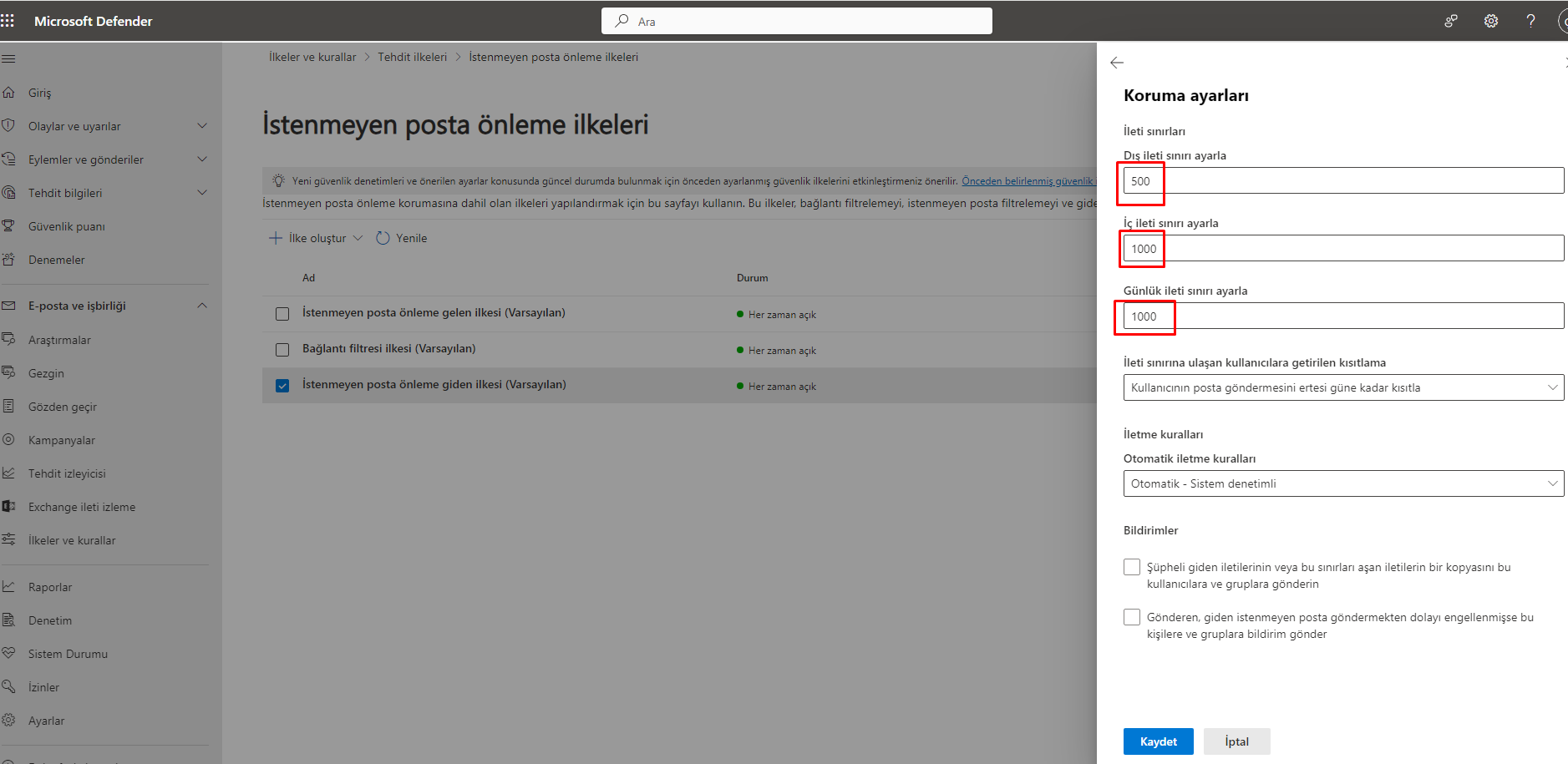Collapse the E-posta ve işbirliği section
This screenshot has height=764, width=1568.
tap(201, 306)
